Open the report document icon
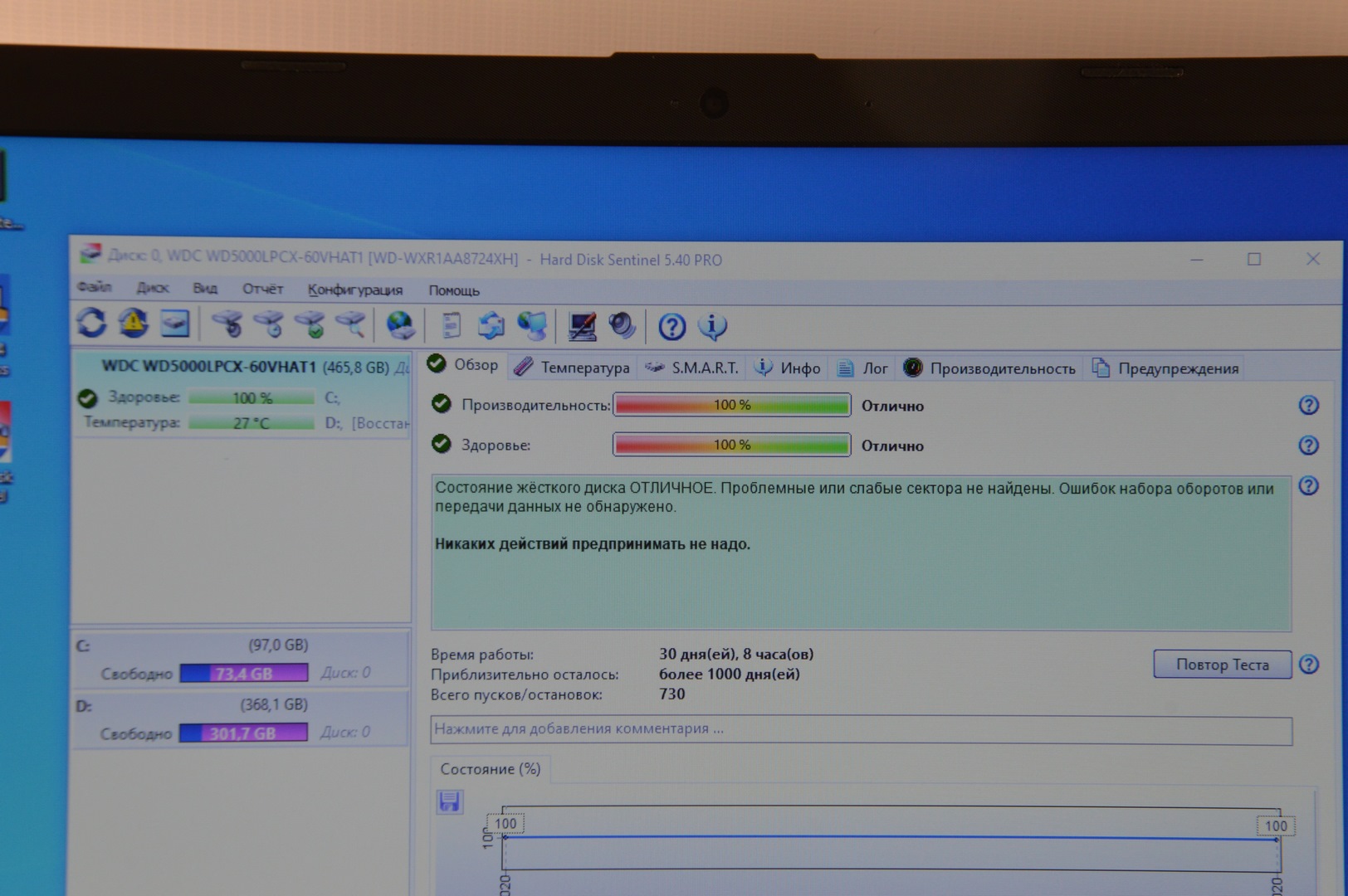The height and width of the screenshot is (896, 1348). click(451, 325)
